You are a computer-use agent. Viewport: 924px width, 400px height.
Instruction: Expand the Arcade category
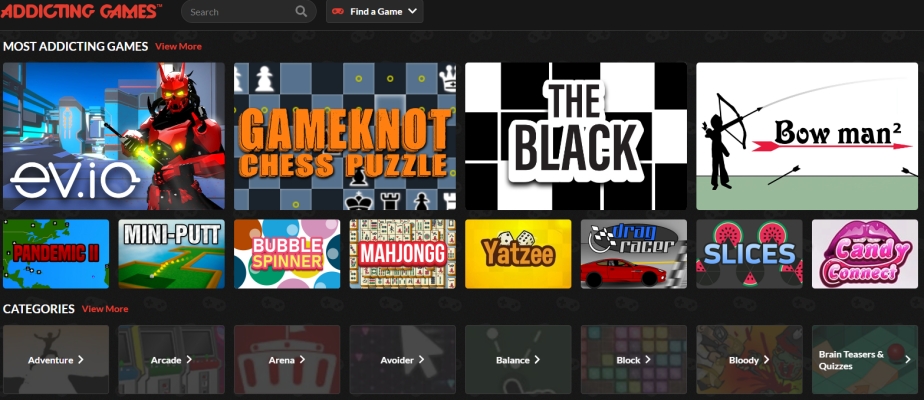[x=171, y=359]
